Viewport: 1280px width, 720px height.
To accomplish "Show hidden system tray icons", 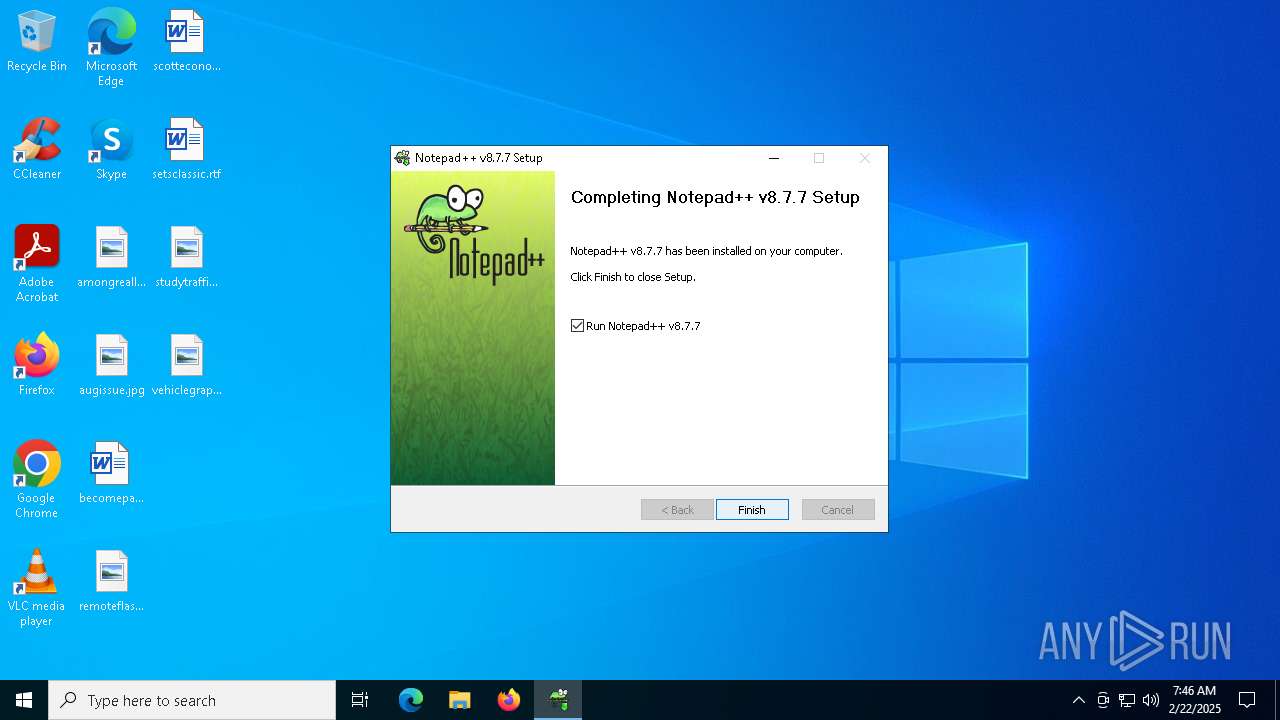I will (1078, 700).
